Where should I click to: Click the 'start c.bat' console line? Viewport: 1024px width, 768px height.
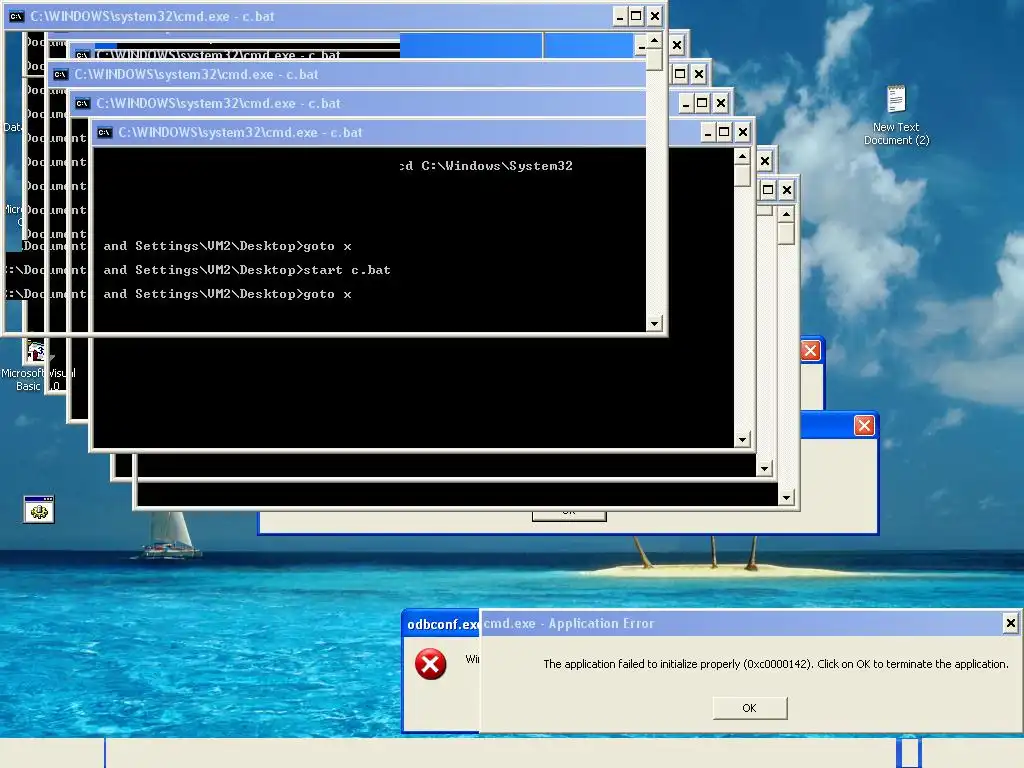tap(347, 270)
